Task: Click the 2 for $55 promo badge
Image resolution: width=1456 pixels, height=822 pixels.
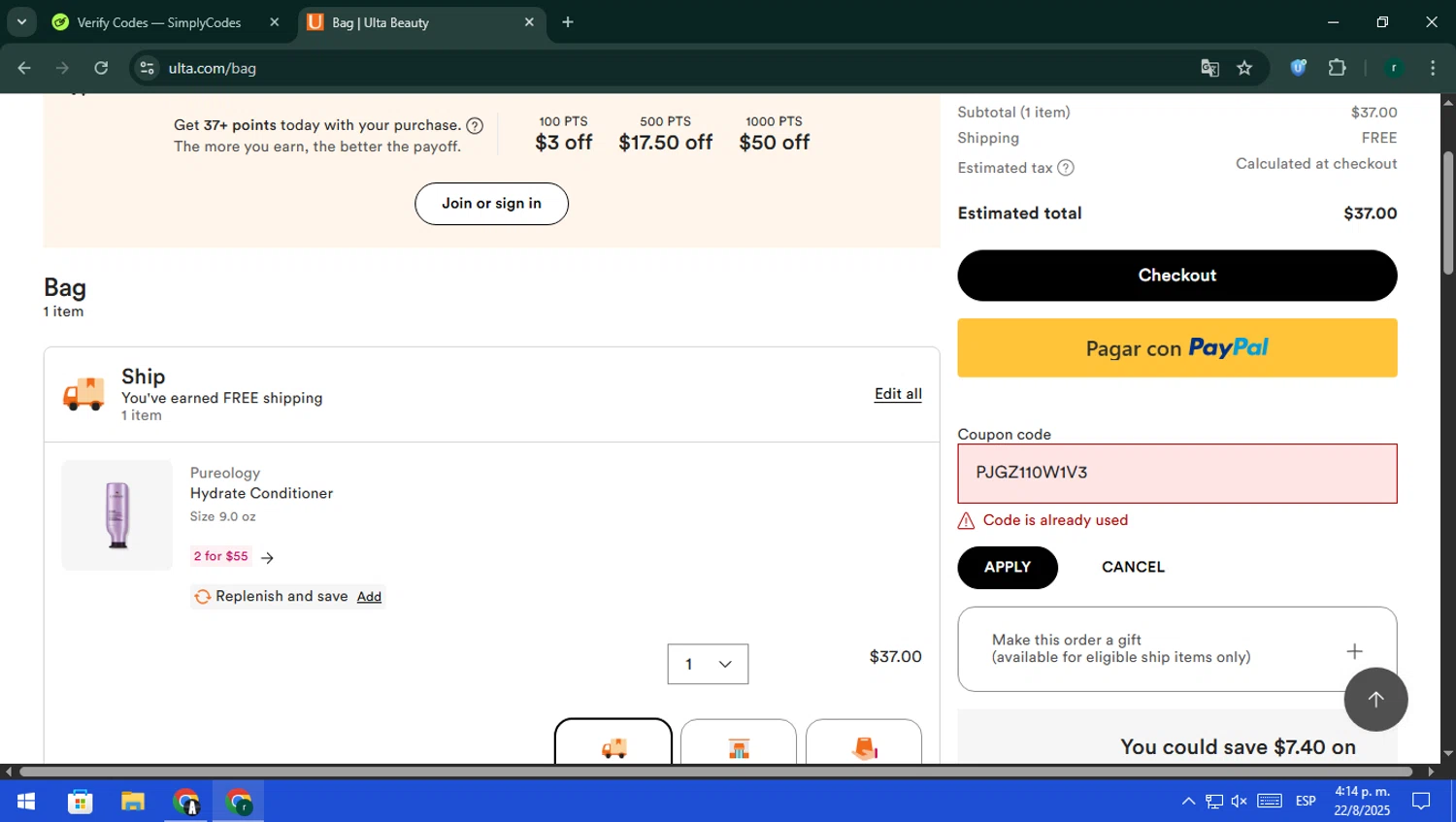Action: [220, 556]
